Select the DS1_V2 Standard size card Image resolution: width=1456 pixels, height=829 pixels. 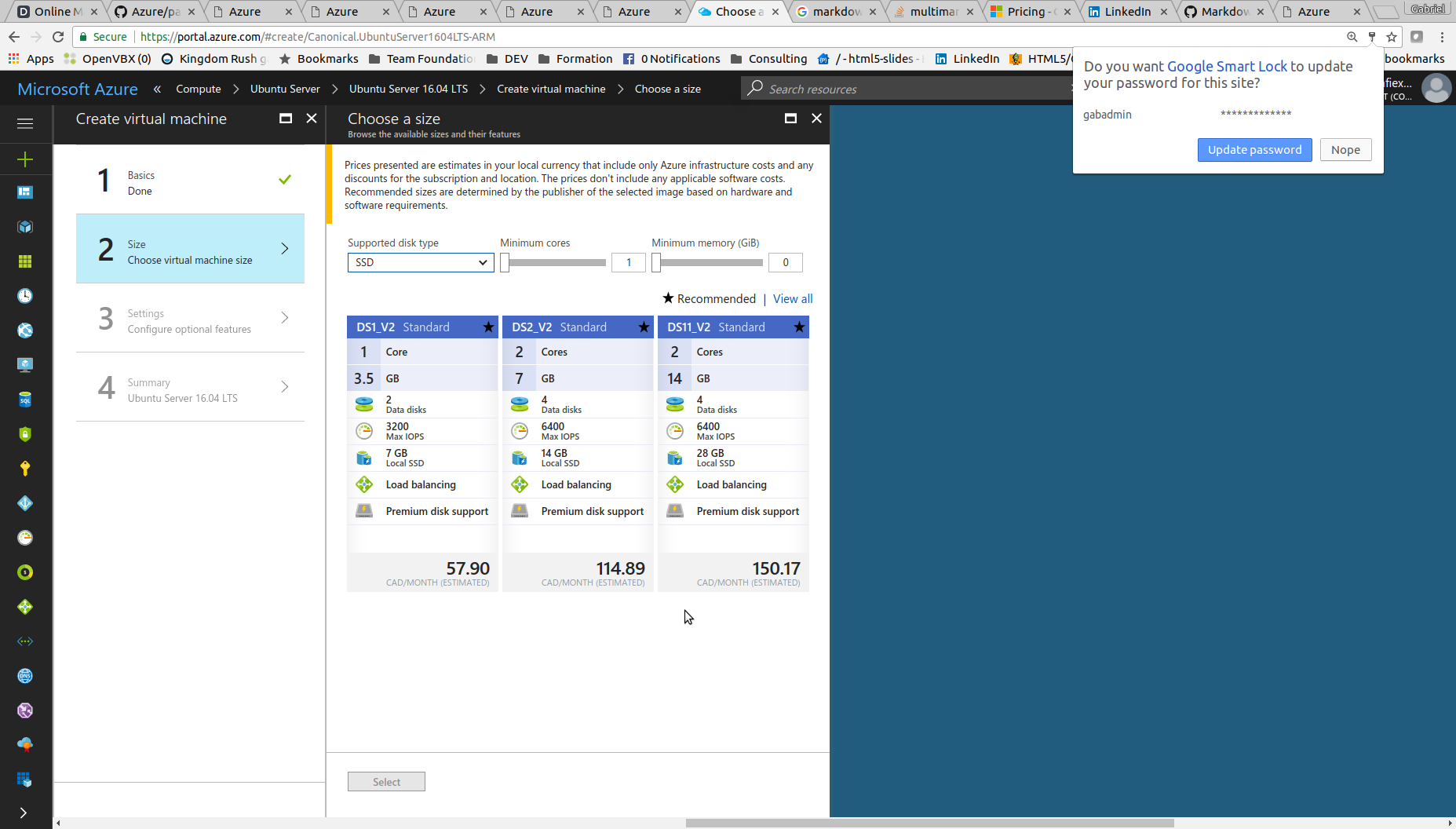click(422, 453)
